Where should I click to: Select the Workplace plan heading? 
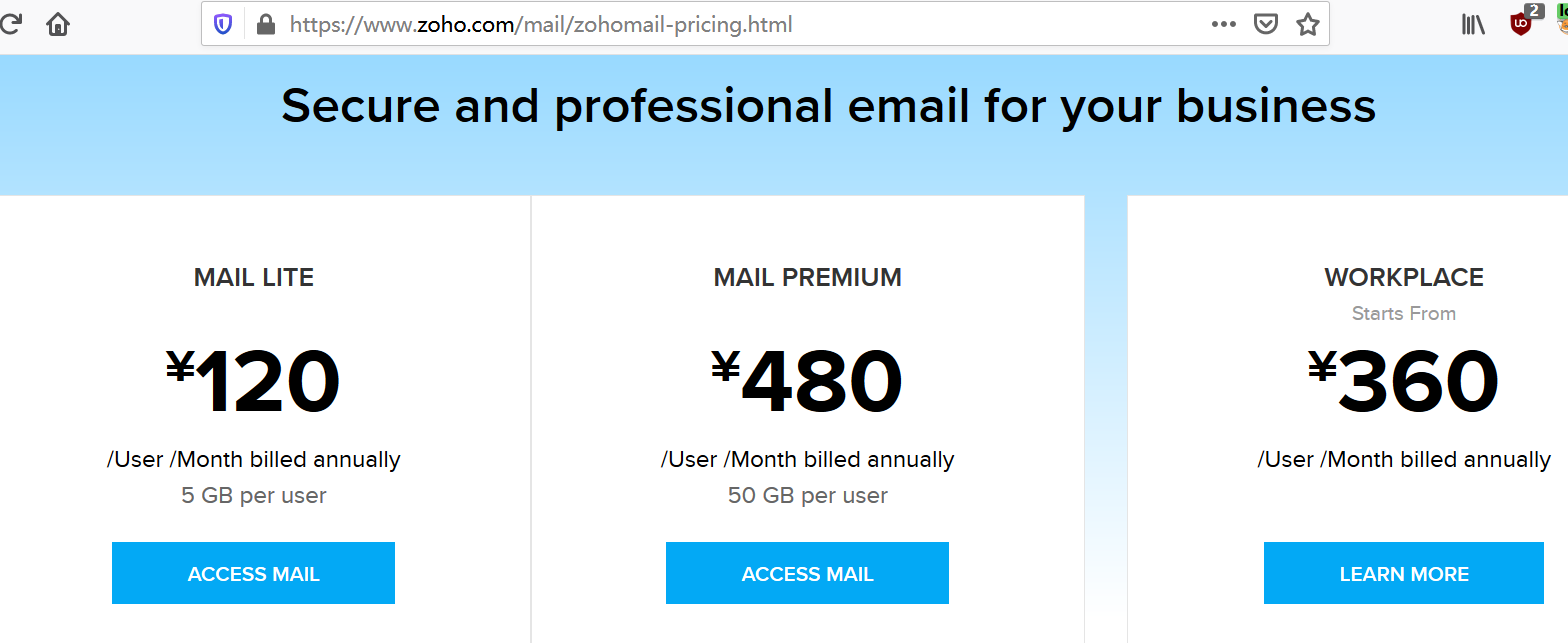coord(1404,277)
